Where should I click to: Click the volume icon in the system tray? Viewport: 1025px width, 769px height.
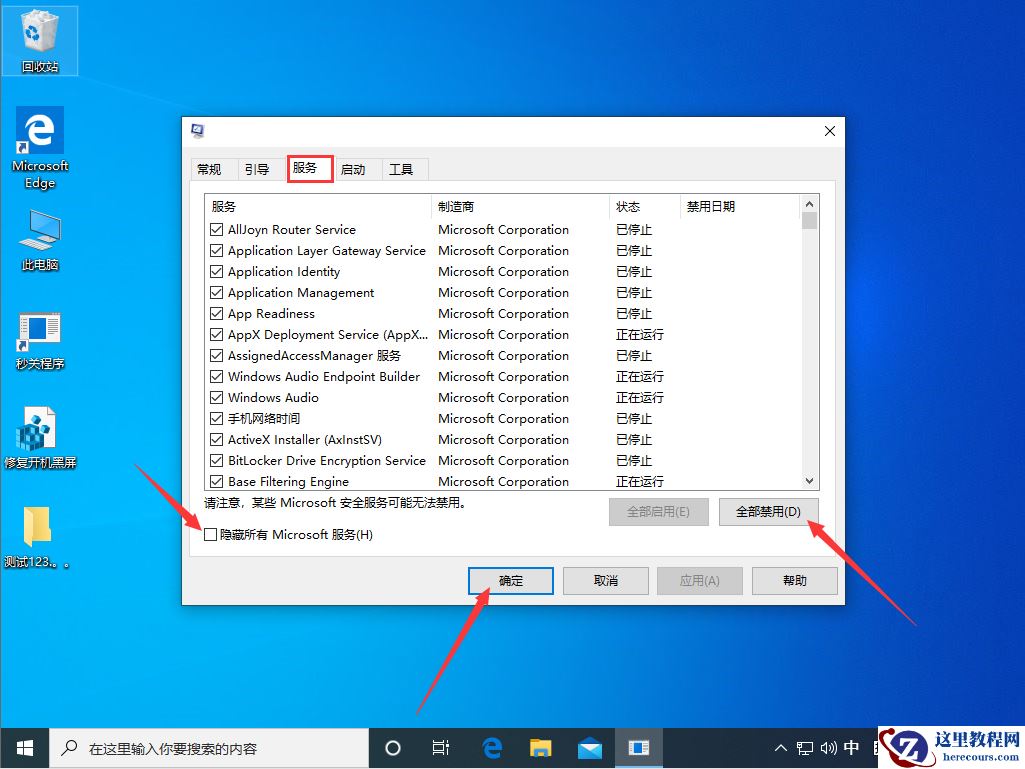[826, 747]
